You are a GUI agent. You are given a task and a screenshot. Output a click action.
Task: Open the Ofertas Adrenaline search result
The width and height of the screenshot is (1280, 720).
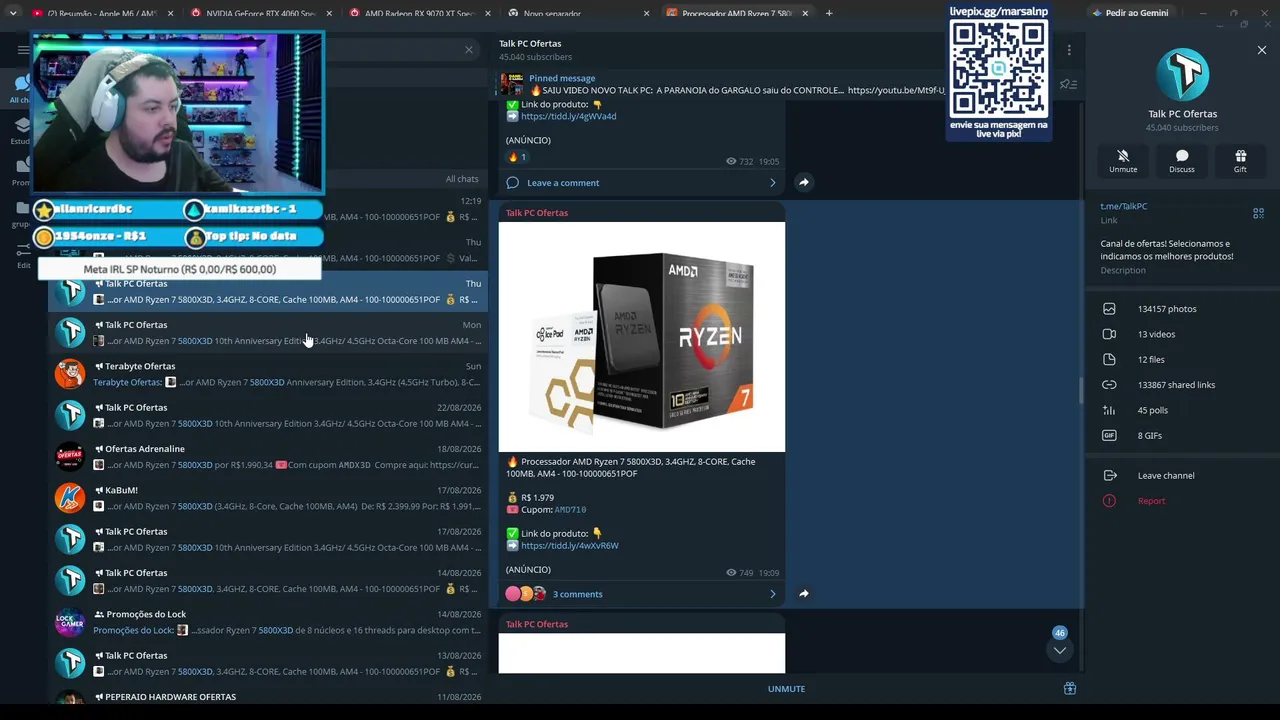point(268,457)
